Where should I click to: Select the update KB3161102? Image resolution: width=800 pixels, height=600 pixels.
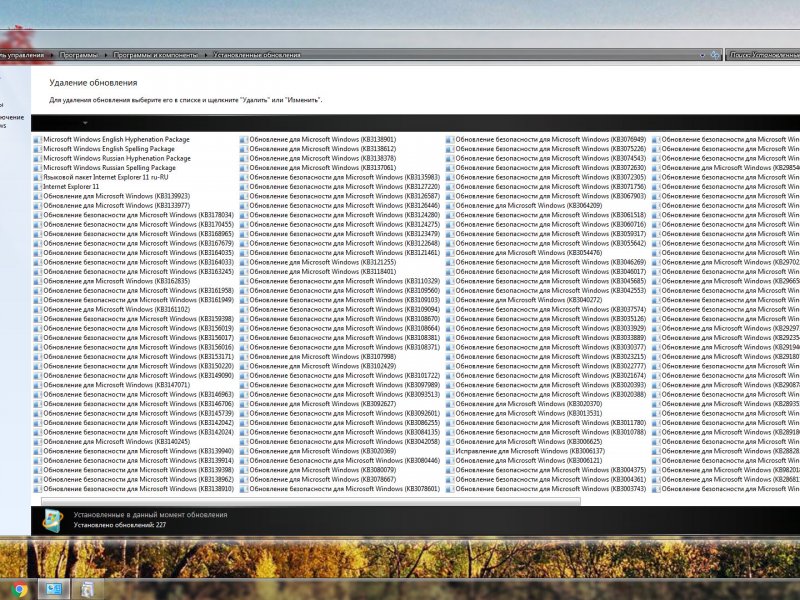tap(116, 310)
